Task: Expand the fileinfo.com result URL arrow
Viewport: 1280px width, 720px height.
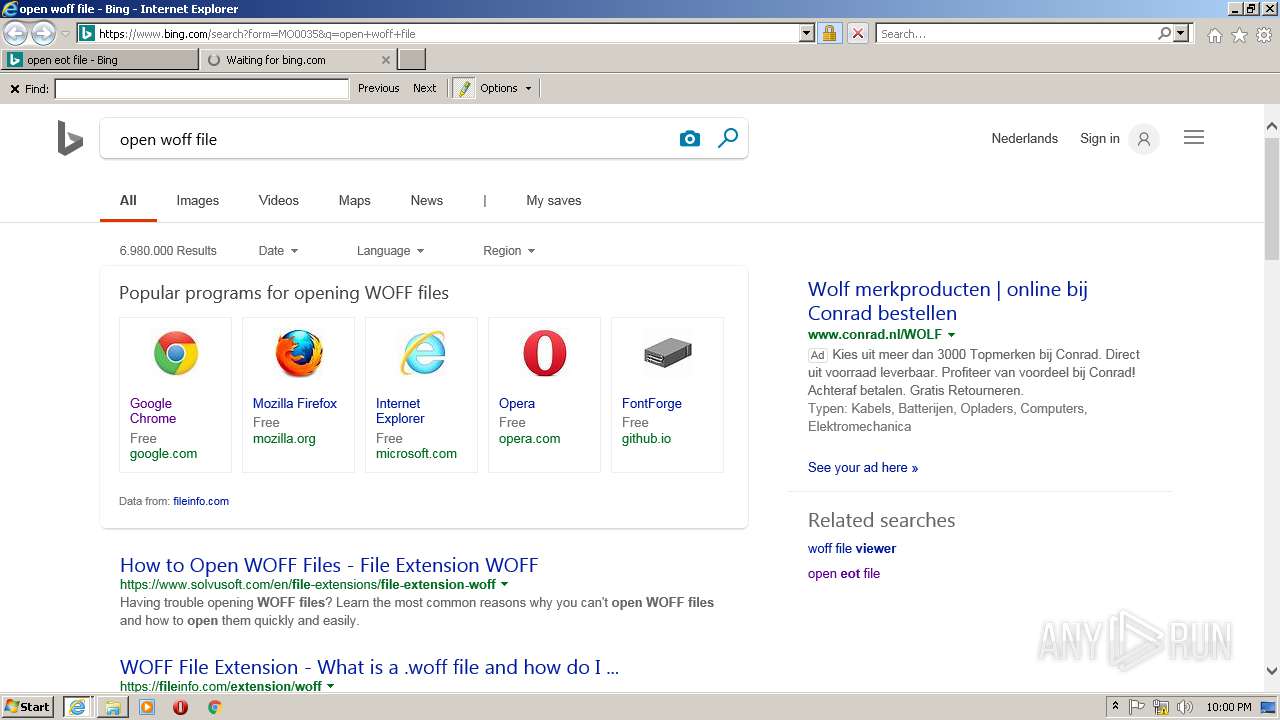Action: click(x=330, y=687)
